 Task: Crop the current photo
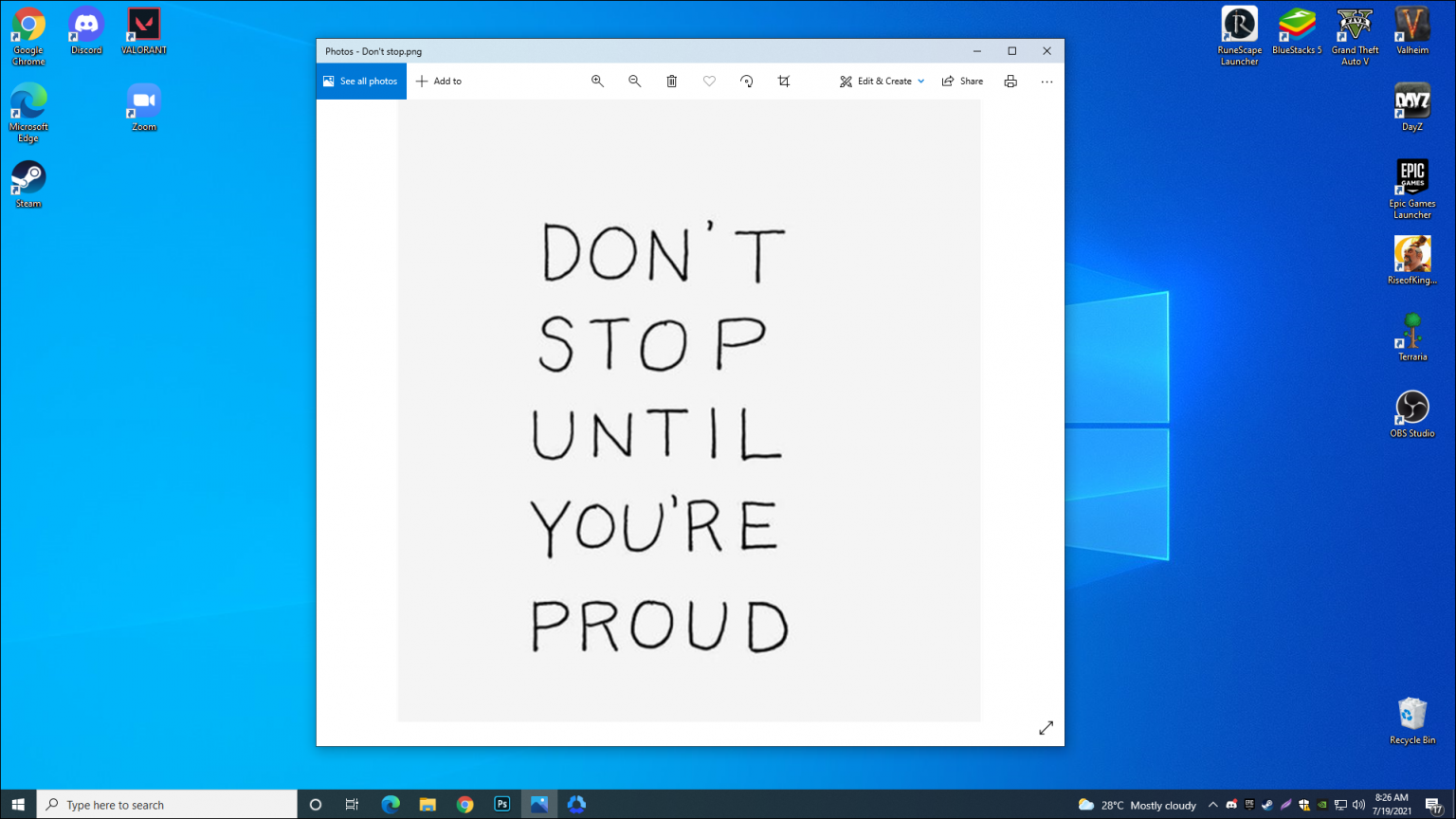pyautogui.click(x=783, y=81)
